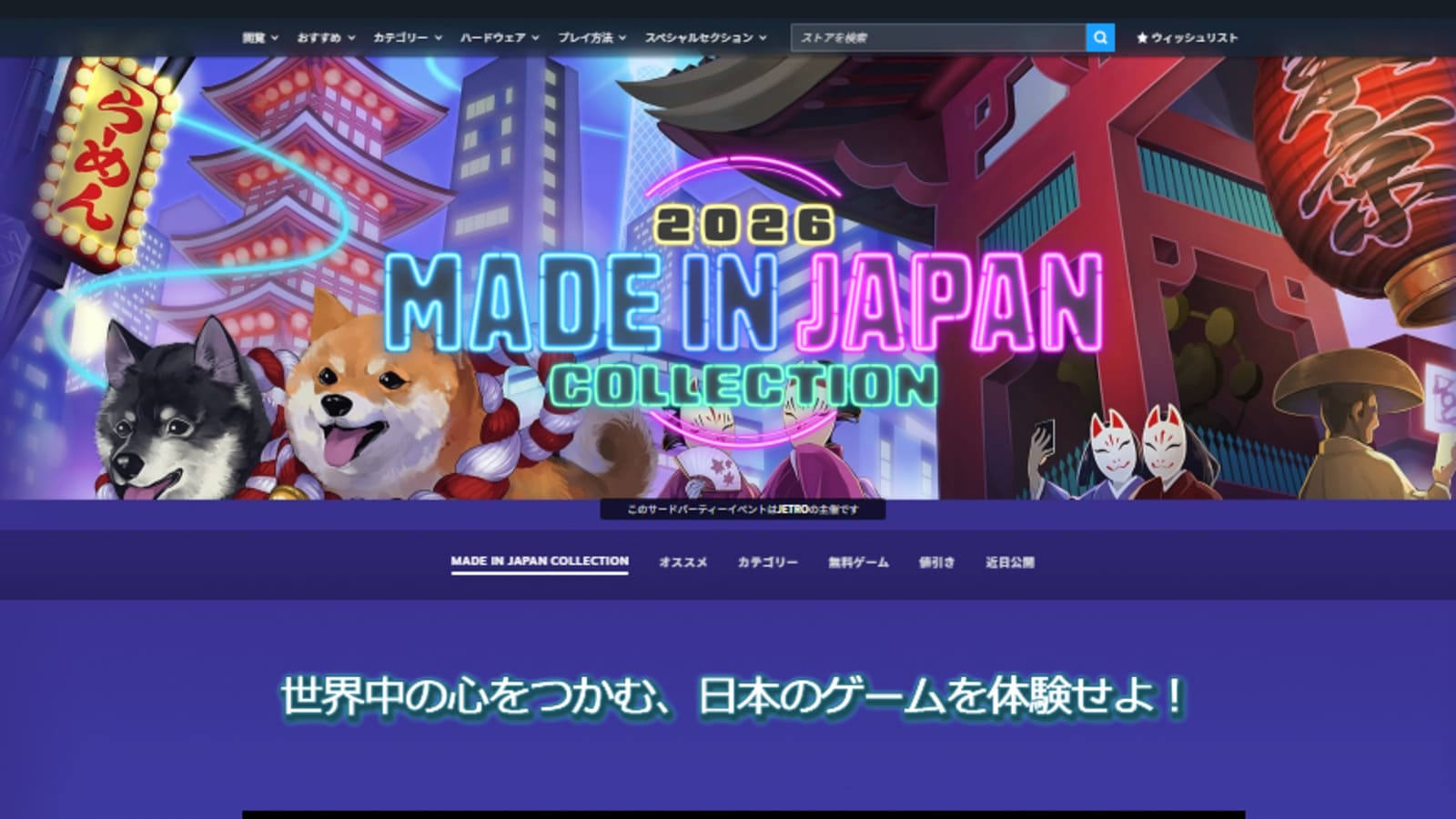Switch to the 値引き tab
Image resolution: width=1456 pixels, height=819 pixels.
936,562
